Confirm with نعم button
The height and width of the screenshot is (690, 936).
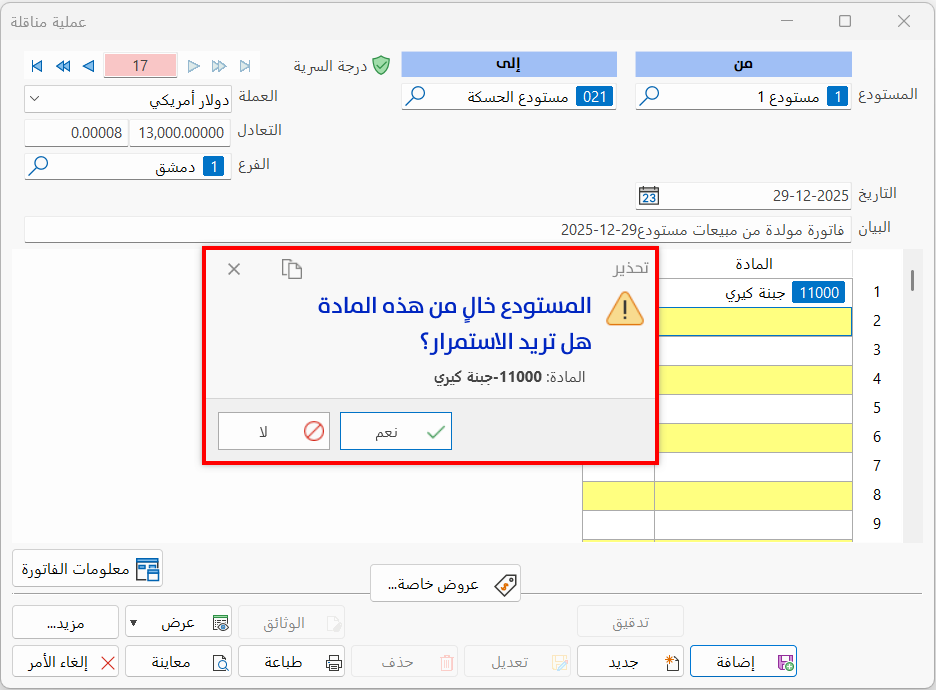coord(396,431)
